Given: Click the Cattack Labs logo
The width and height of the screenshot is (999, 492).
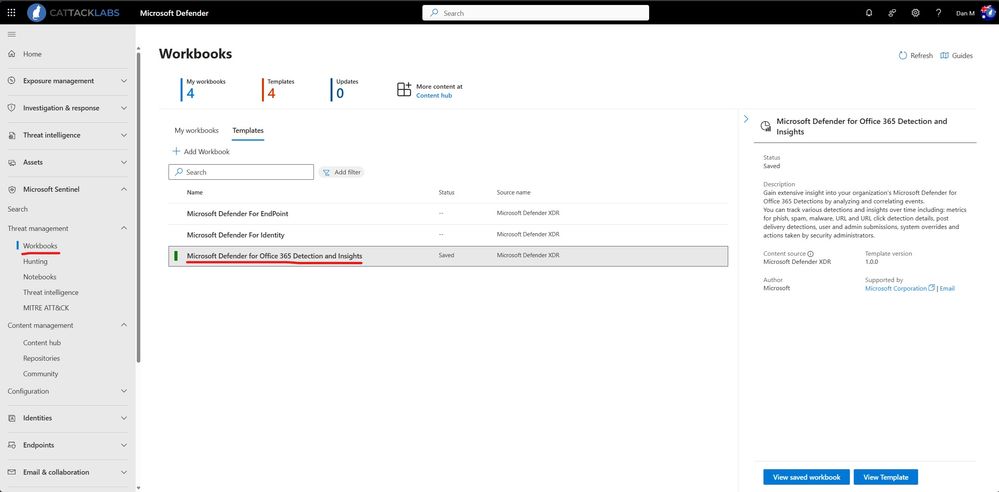Looking at the screenshot, I should (73, 13).
